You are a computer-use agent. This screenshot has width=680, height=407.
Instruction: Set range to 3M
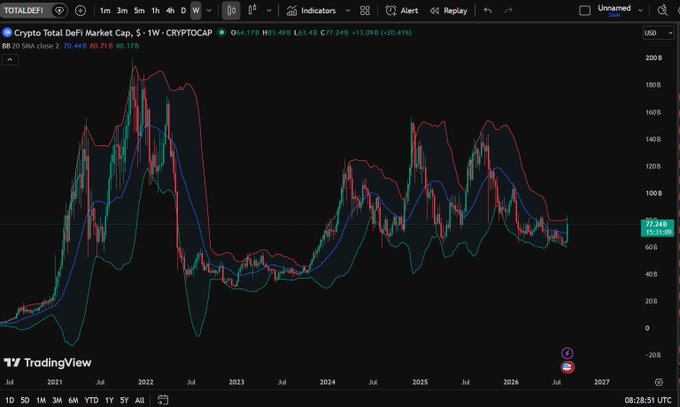click(x=57, y=400)
